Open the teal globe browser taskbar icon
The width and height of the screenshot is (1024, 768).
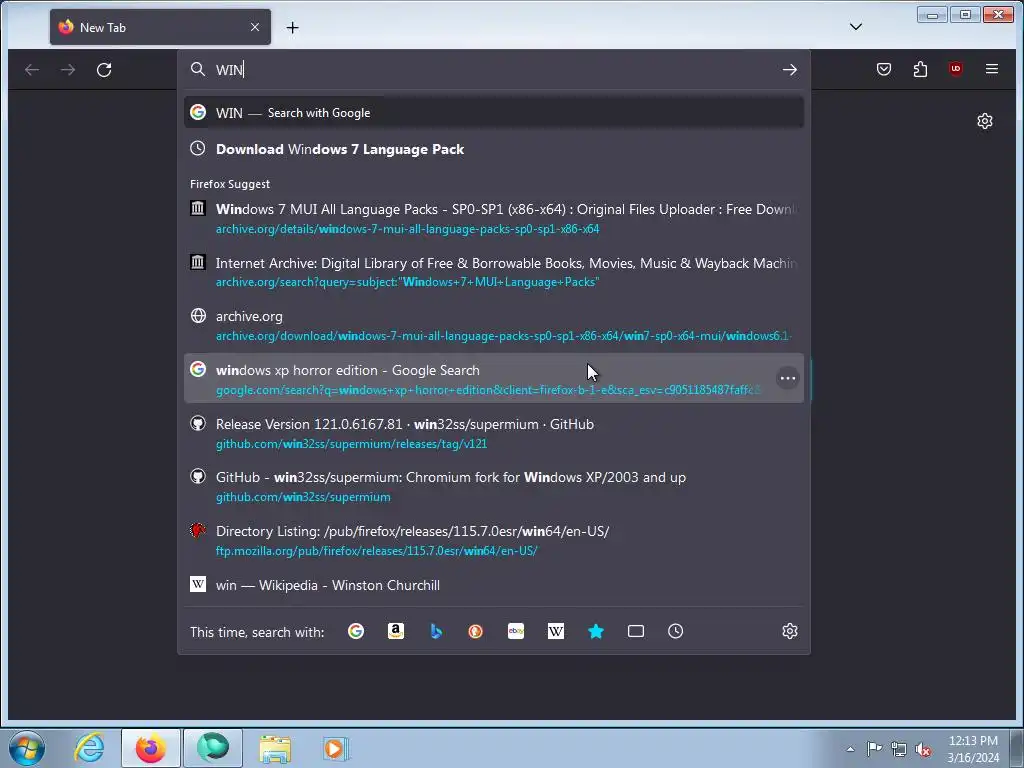coord(213,748)
